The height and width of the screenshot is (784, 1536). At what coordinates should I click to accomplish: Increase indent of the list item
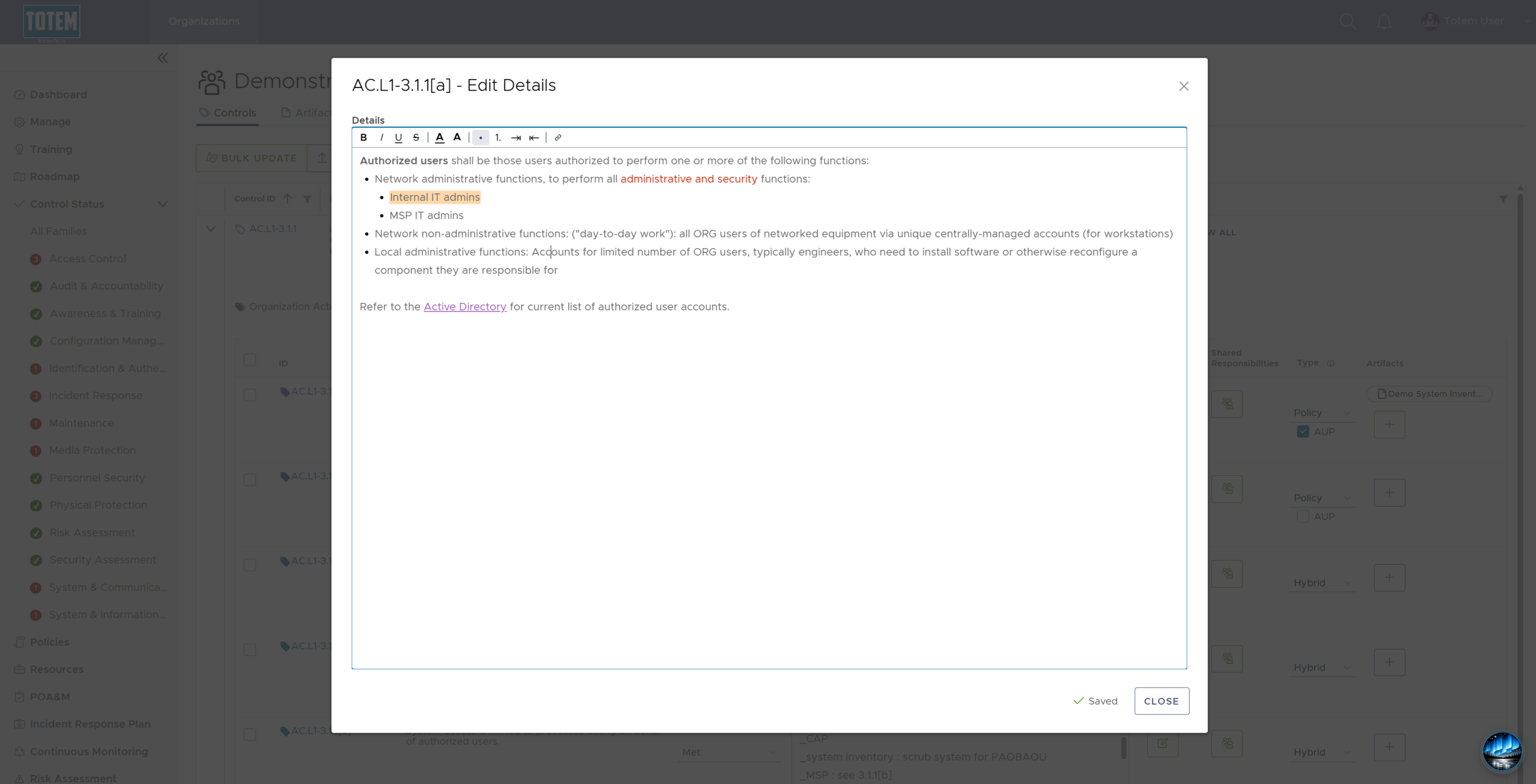[516, 137]
